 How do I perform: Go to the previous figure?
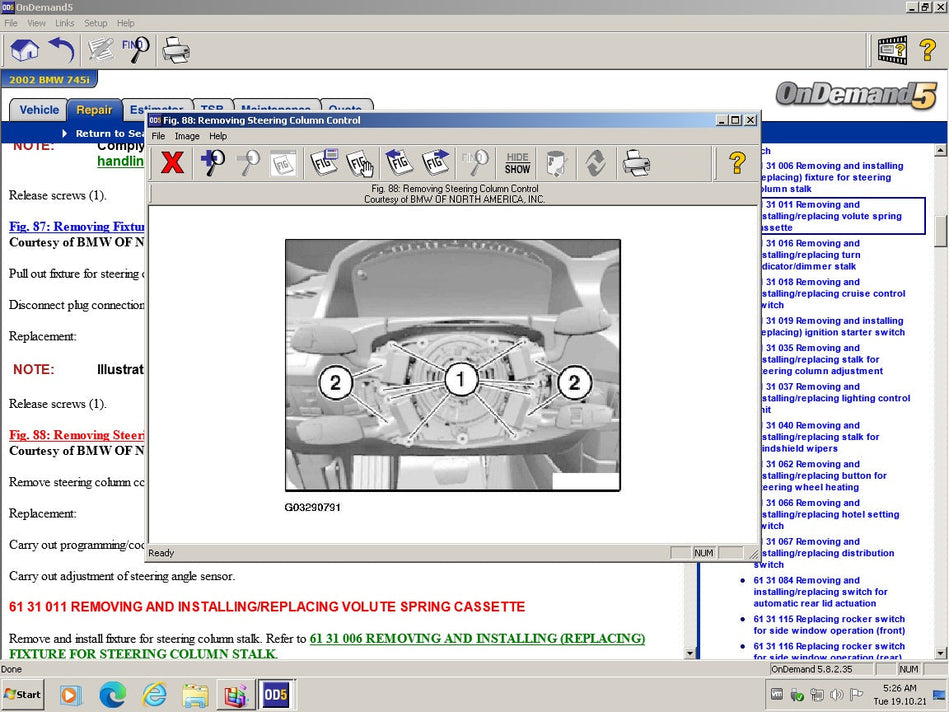click(x=399, y=162)
